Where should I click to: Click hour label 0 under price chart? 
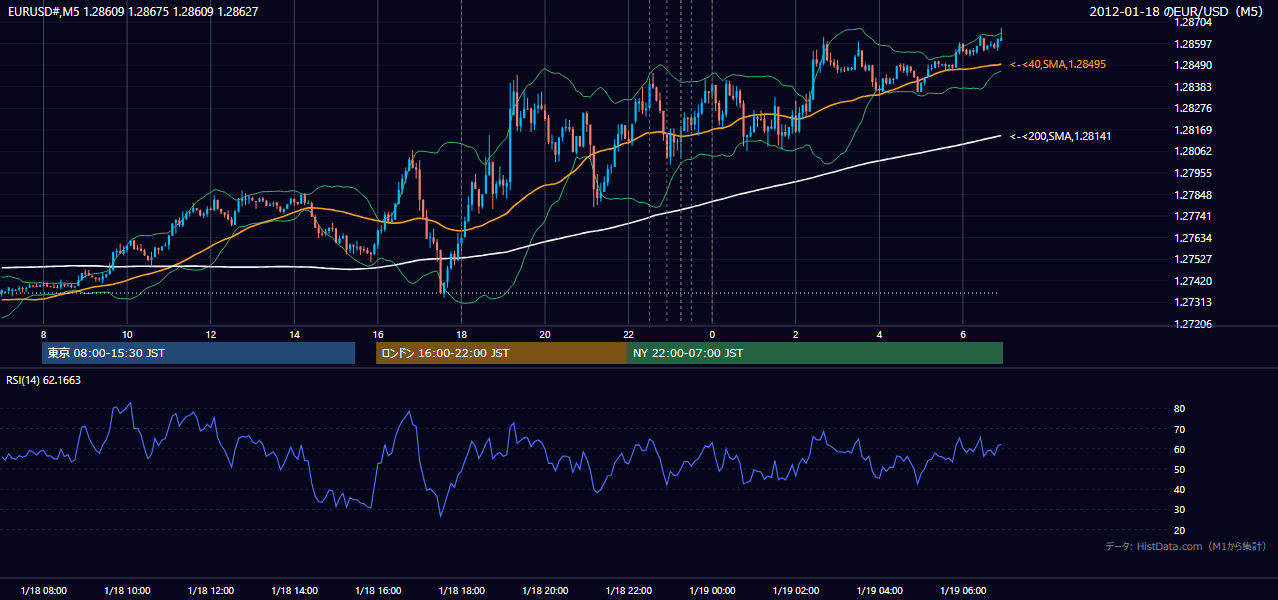tap(712, 333)
